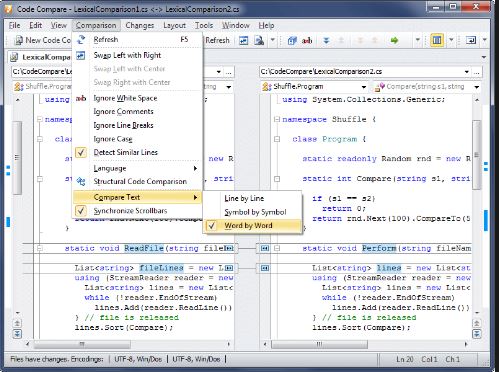499x372 pixels.
Task: Go to next difference with blue down arrows
Action: click(326, 41)
